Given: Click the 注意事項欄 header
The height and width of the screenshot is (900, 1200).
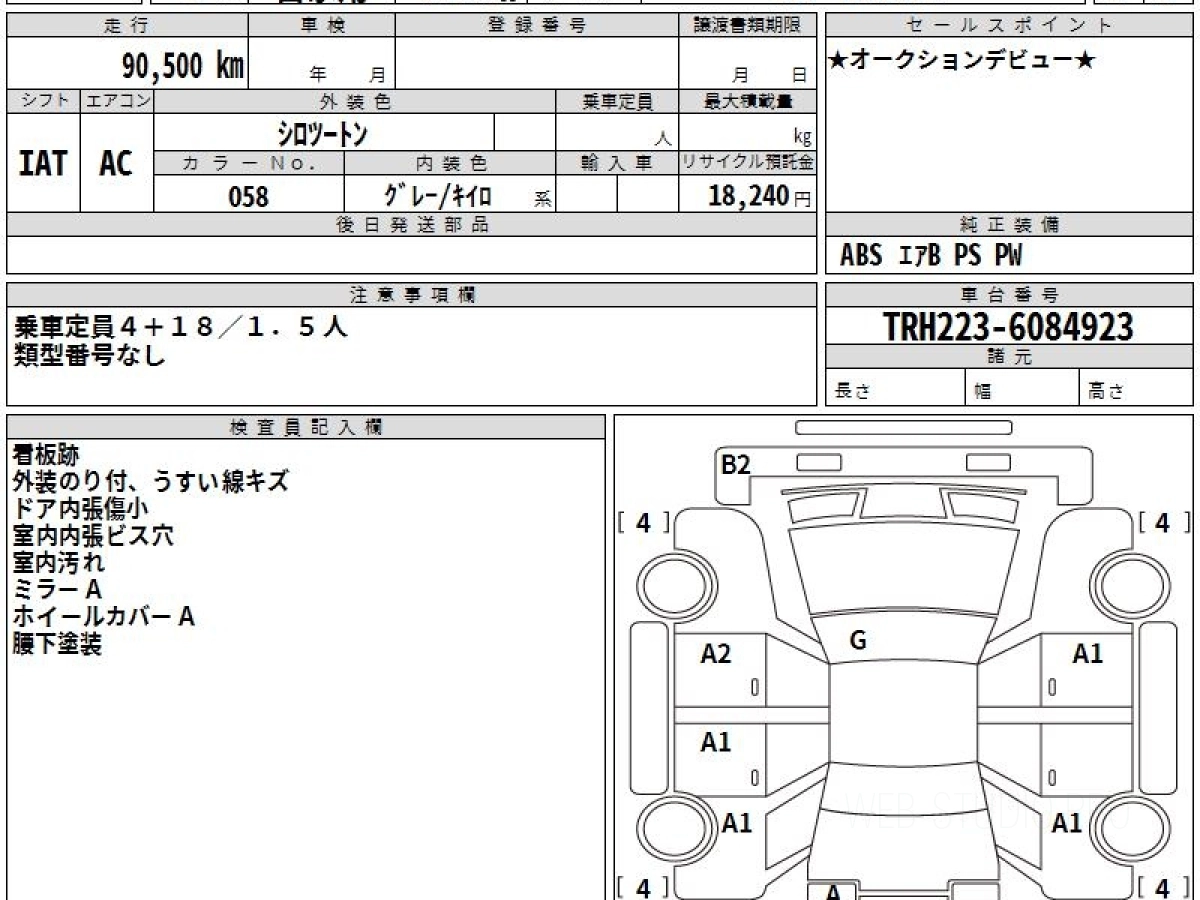Looking at the screenshot, I should coord(411,295).
